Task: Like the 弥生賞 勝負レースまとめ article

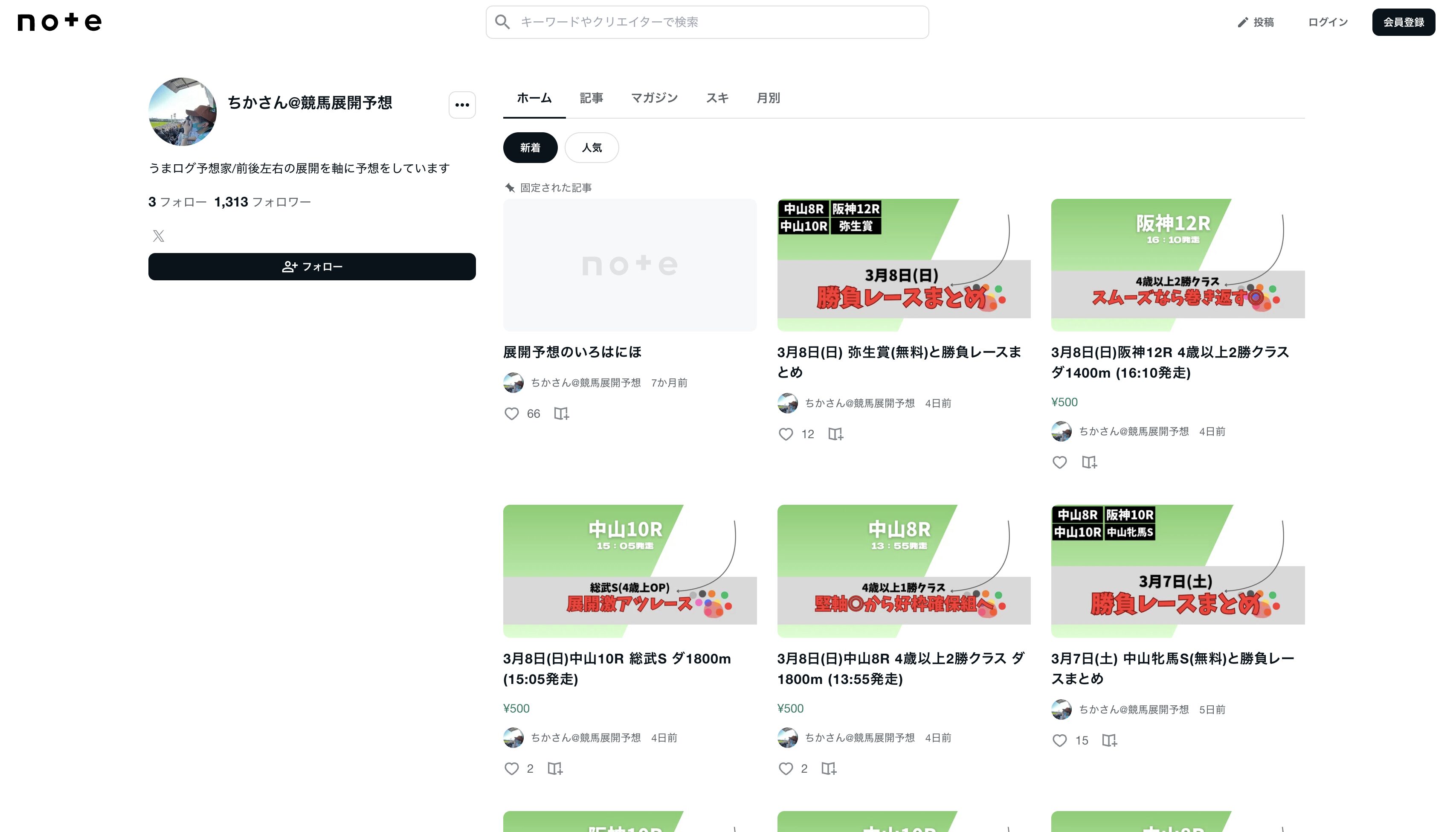Action: pos(786,434)
